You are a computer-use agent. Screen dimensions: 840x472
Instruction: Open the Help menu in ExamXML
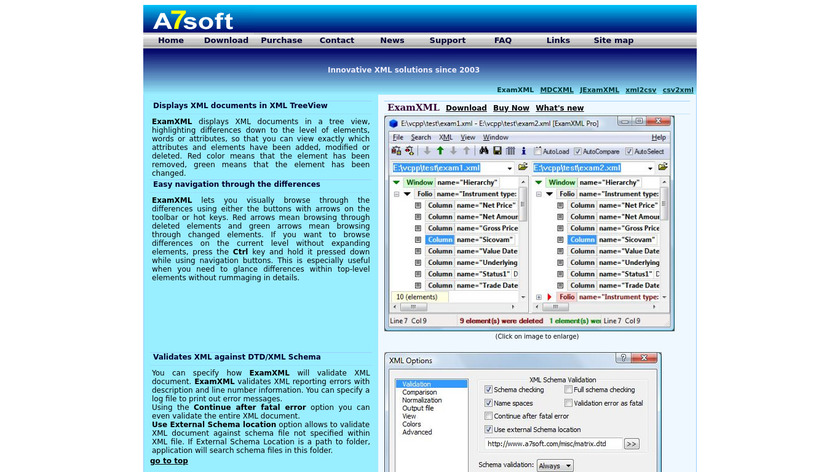pyautogui.click(x=658, y=137)
